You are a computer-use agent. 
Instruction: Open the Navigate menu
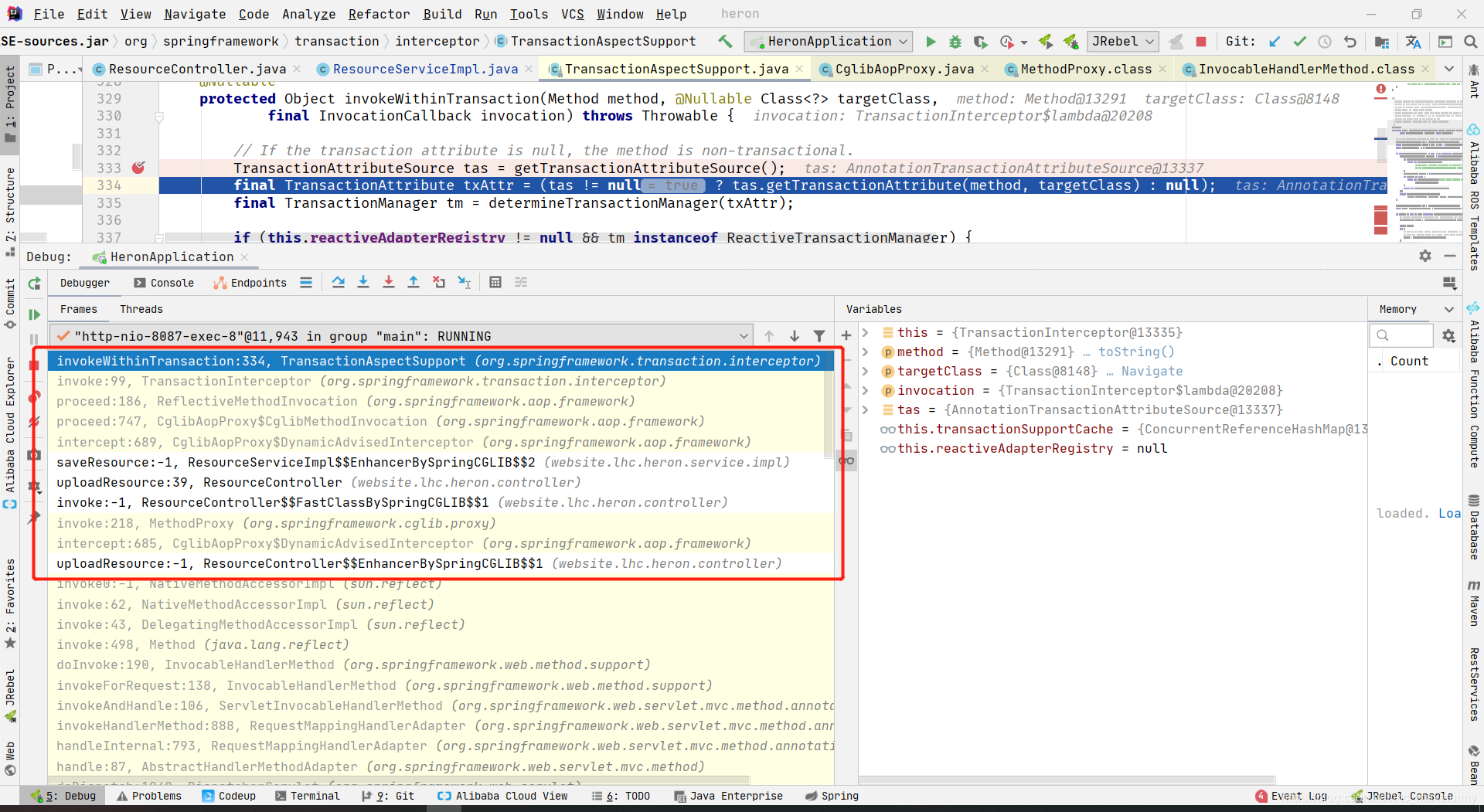[195, 14]
